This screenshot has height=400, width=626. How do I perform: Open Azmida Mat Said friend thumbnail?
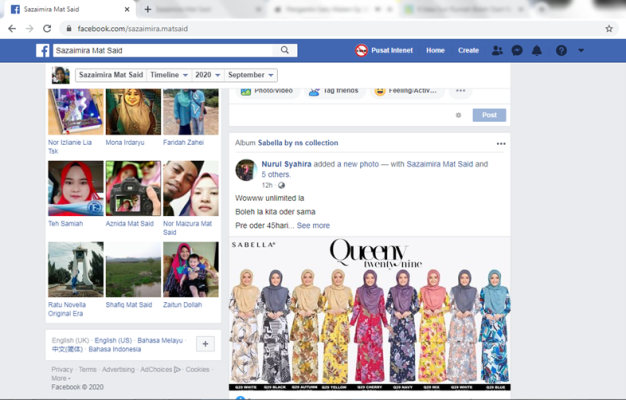(x=133, y=189)
